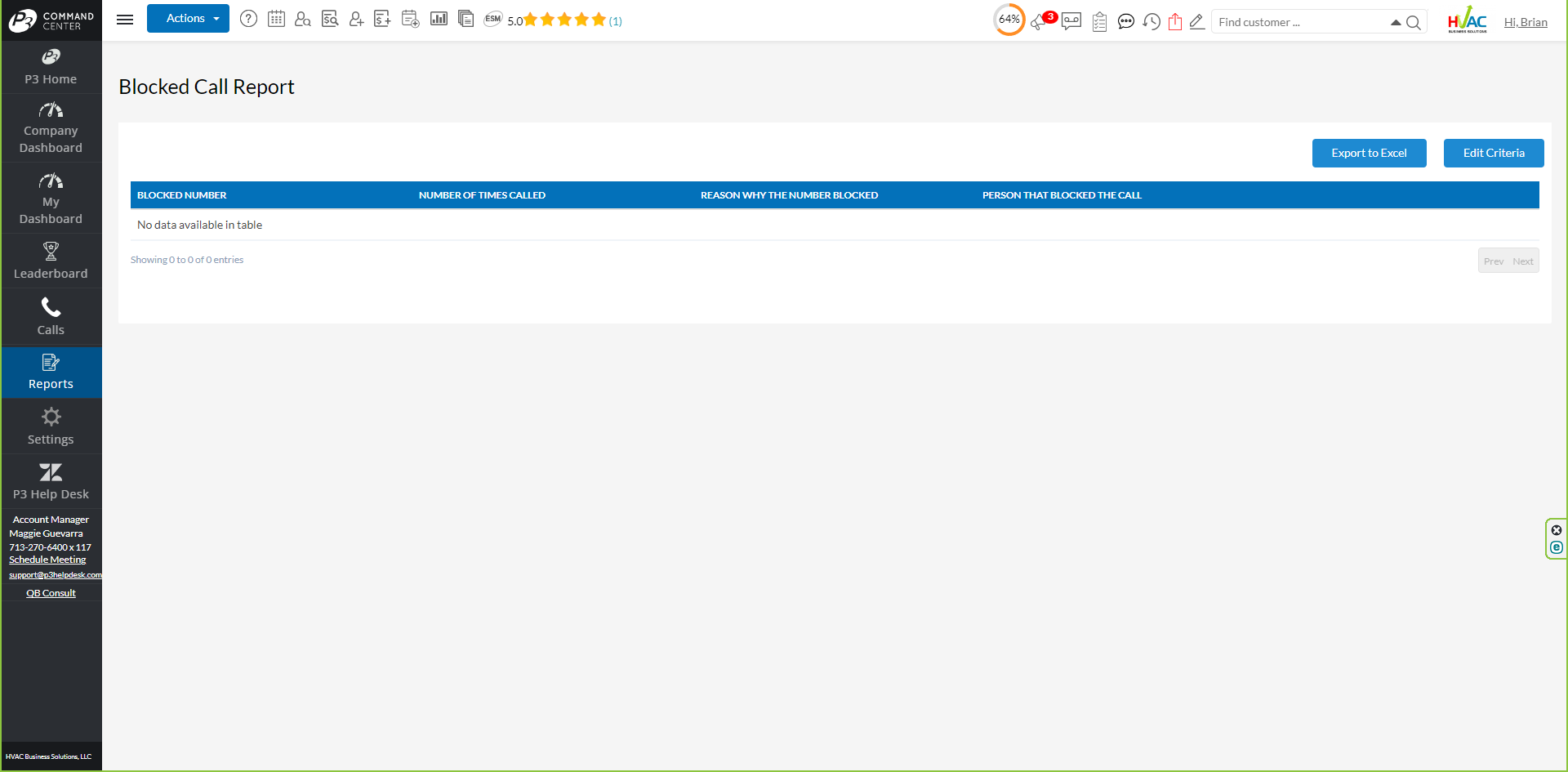Viewport: 1568px width, 772px height.
Task: Open Settings in sidebar
Action: (51, 426)
